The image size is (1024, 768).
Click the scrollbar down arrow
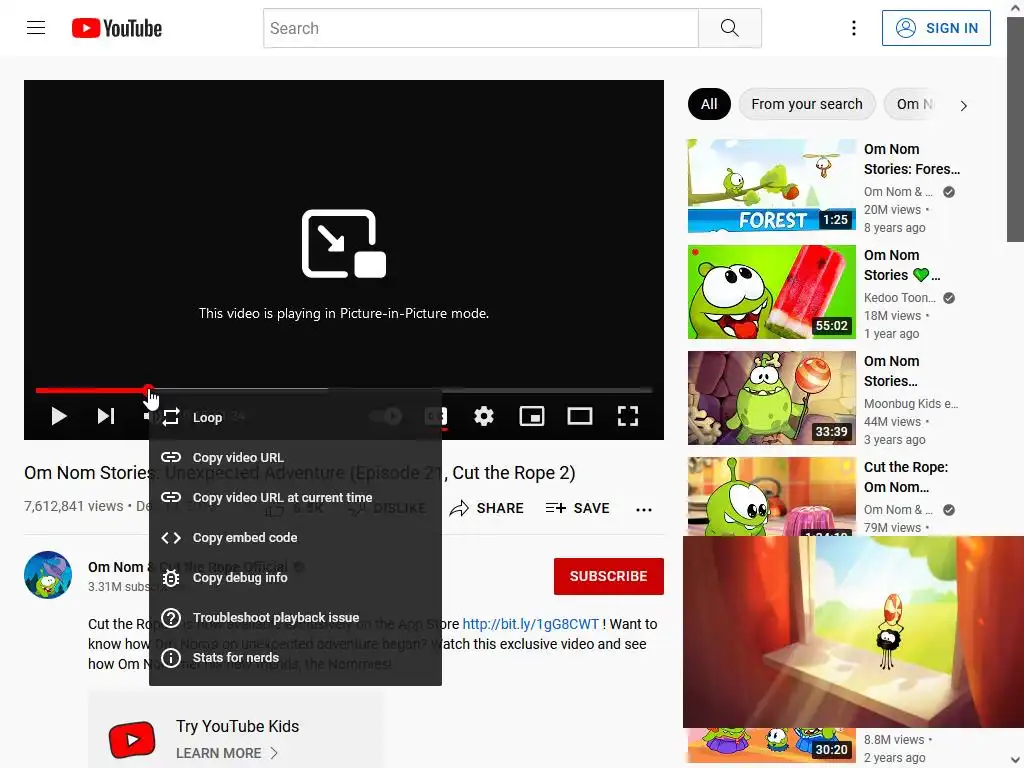(x=1016, y=761)
